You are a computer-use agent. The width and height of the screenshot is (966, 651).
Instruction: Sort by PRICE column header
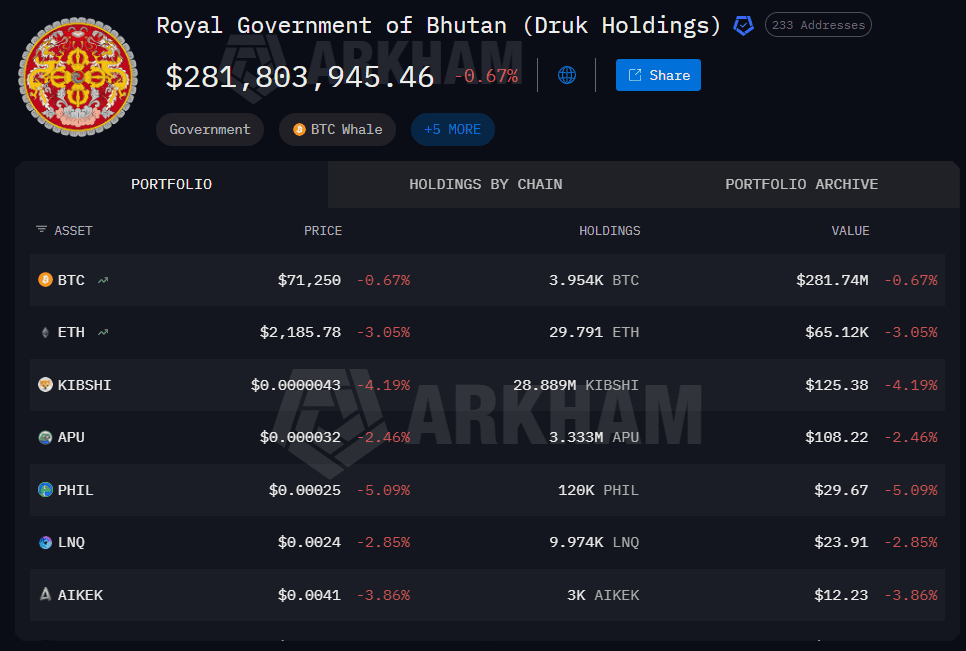coord(323,230)
